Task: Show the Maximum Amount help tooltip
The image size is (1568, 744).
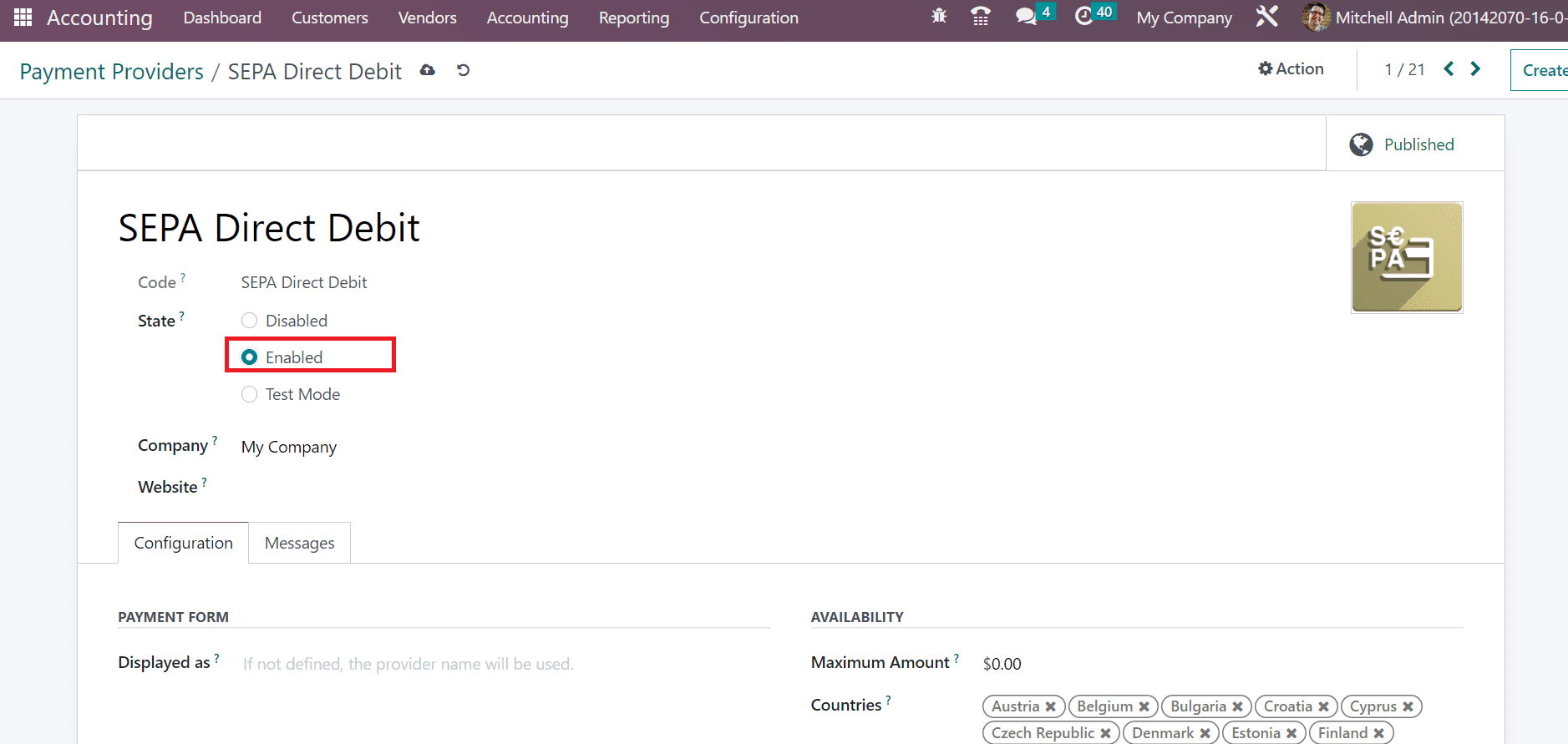Action: pos(957,657)
